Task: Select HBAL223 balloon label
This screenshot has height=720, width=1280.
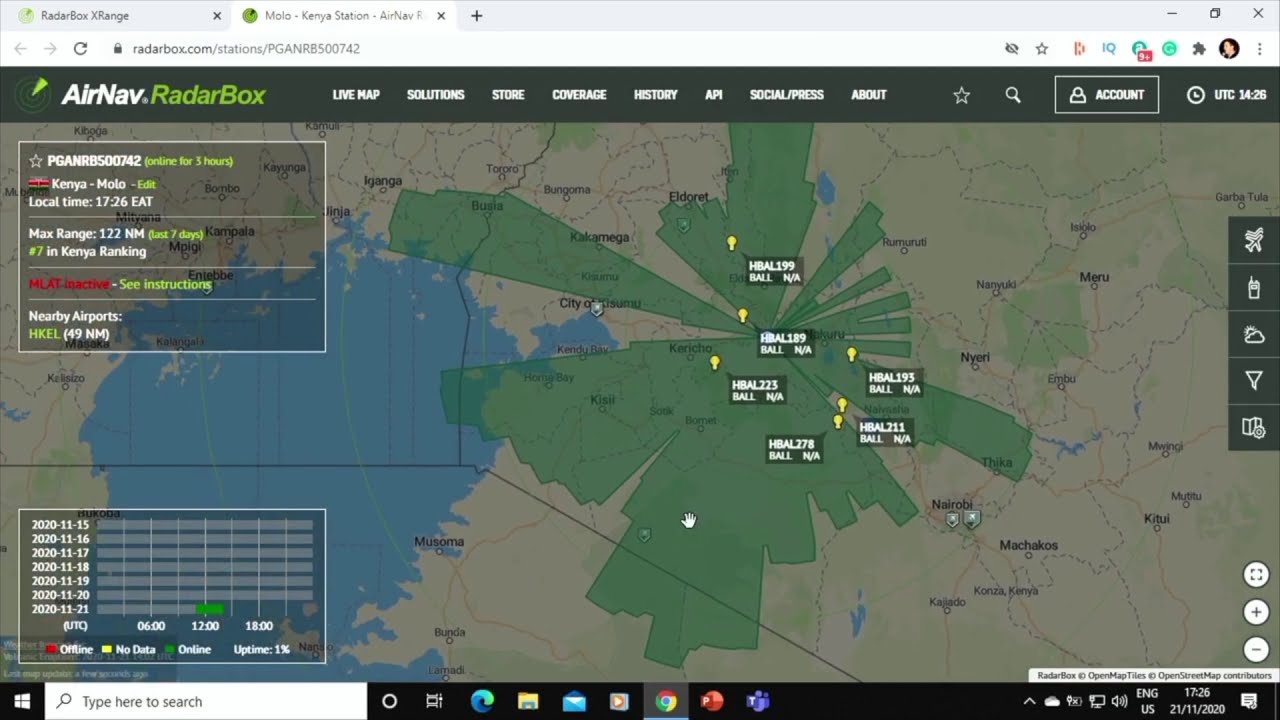Action: click(757, 390)
